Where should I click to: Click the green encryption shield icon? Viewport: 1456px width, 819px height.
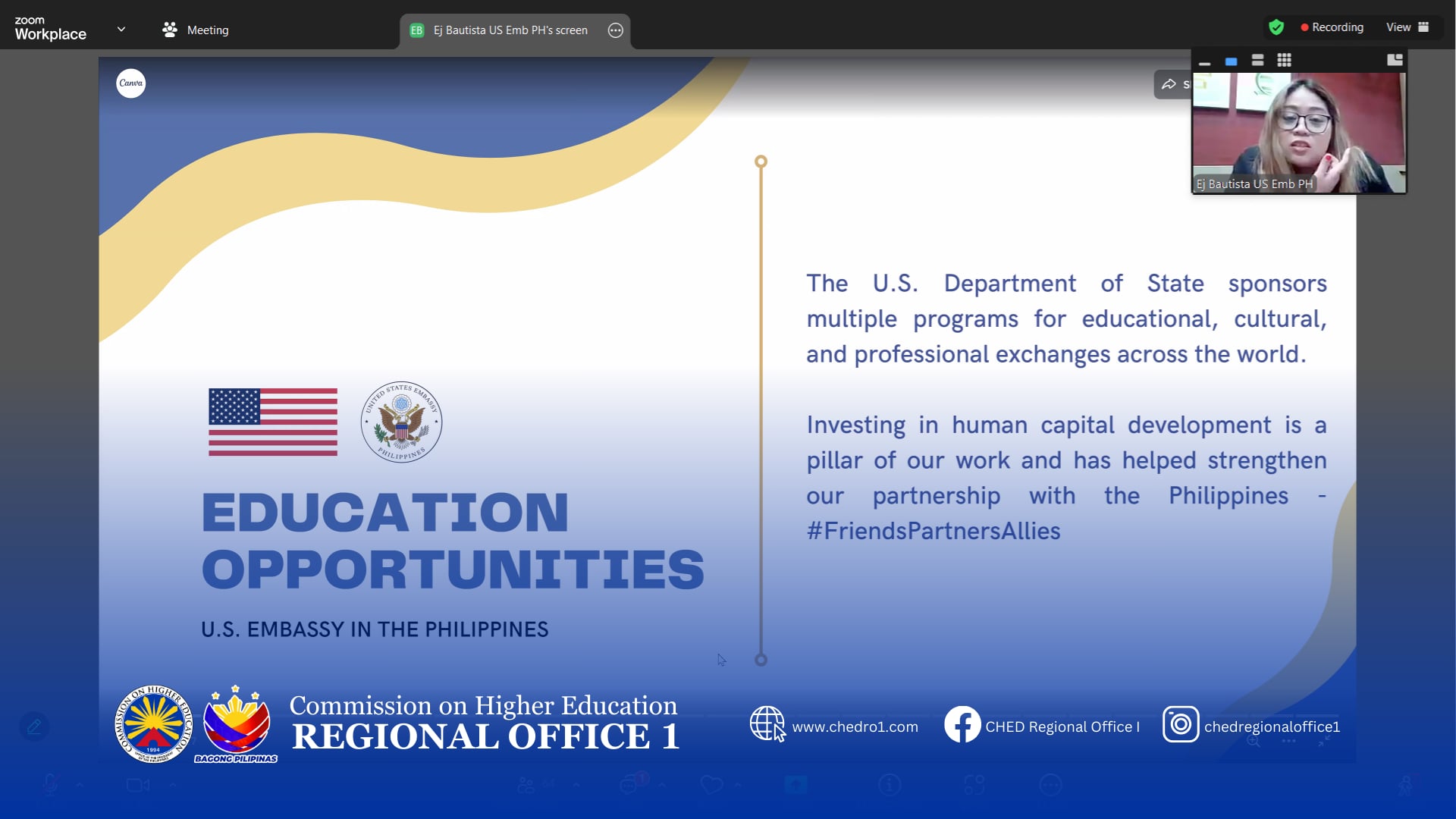(1276, 27)
